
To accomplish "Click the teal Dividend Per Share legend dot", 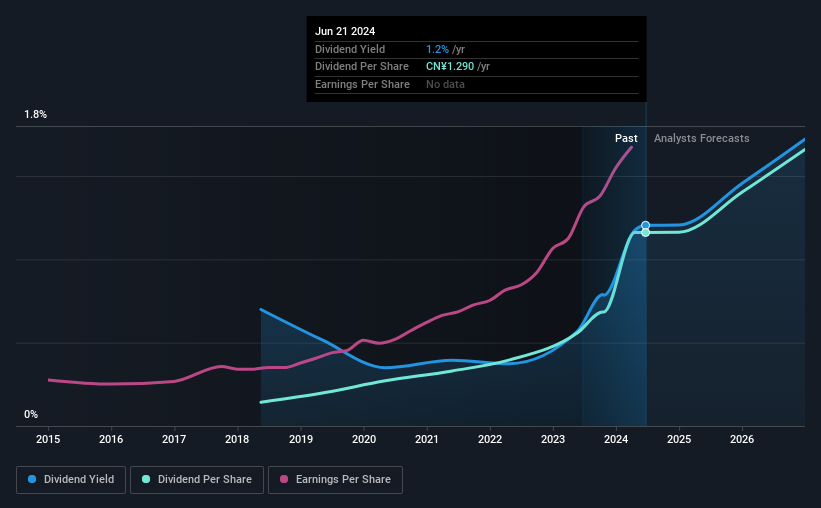I will click(146, 479).
